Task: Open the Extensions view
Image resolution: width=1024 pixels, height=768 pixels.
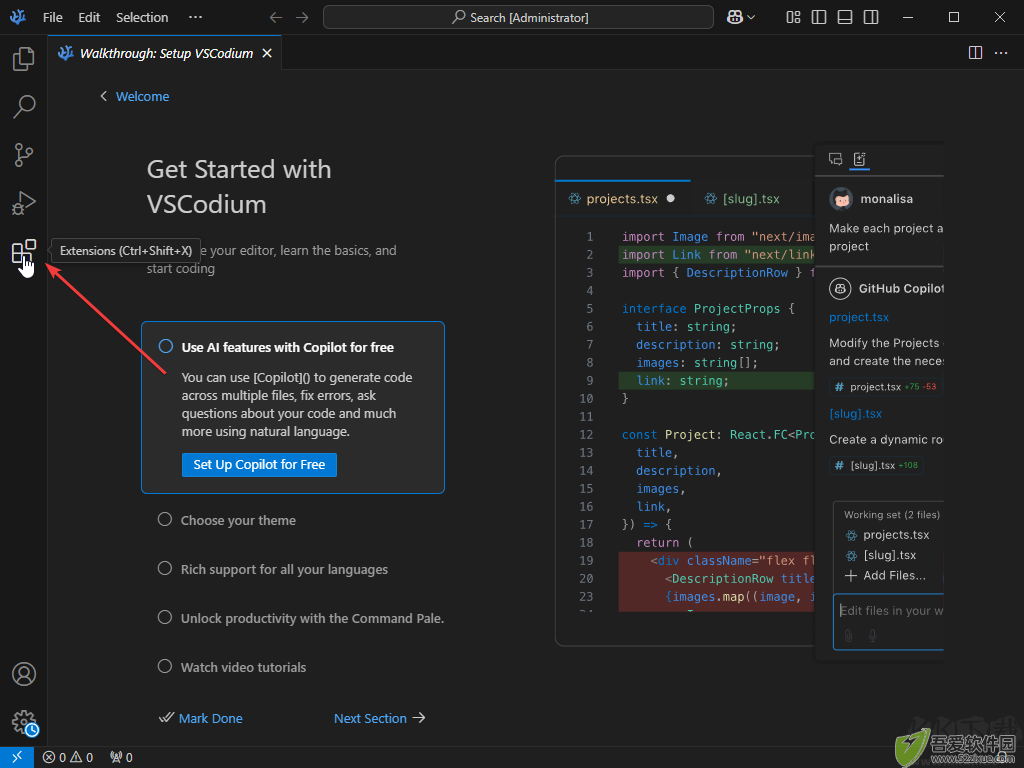Action: (24, 251)
